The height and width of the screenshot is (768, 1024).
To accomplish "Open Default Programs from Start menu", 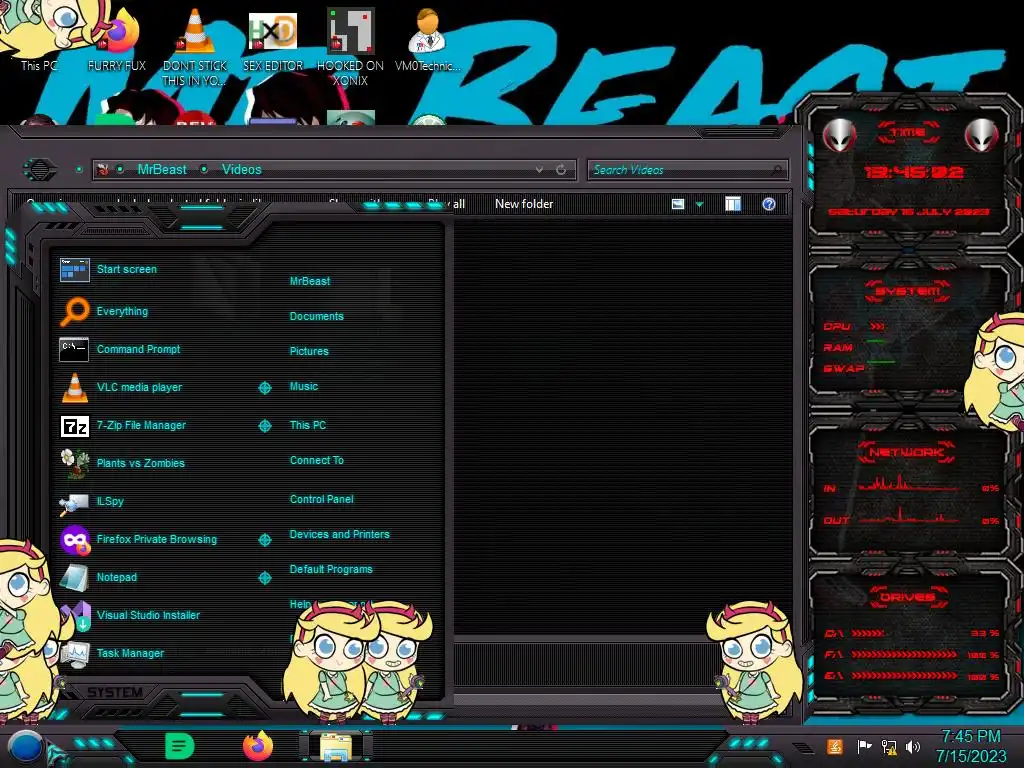I will coord(331,569).
